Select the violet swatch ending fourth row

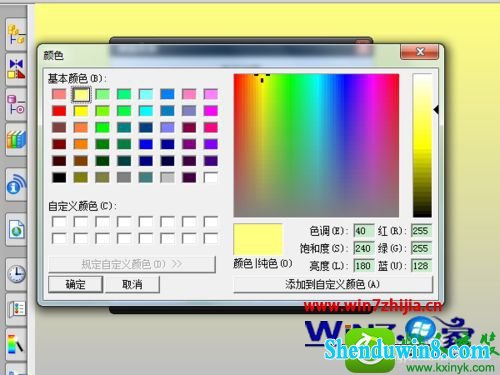click(211, 144)
